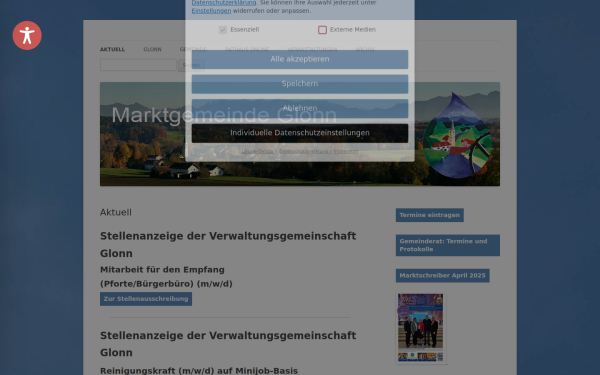Toggle the Essenziell checkbox
Image resolution: width=600 pixels, height=375 pixels.
[x=223, y=30]
